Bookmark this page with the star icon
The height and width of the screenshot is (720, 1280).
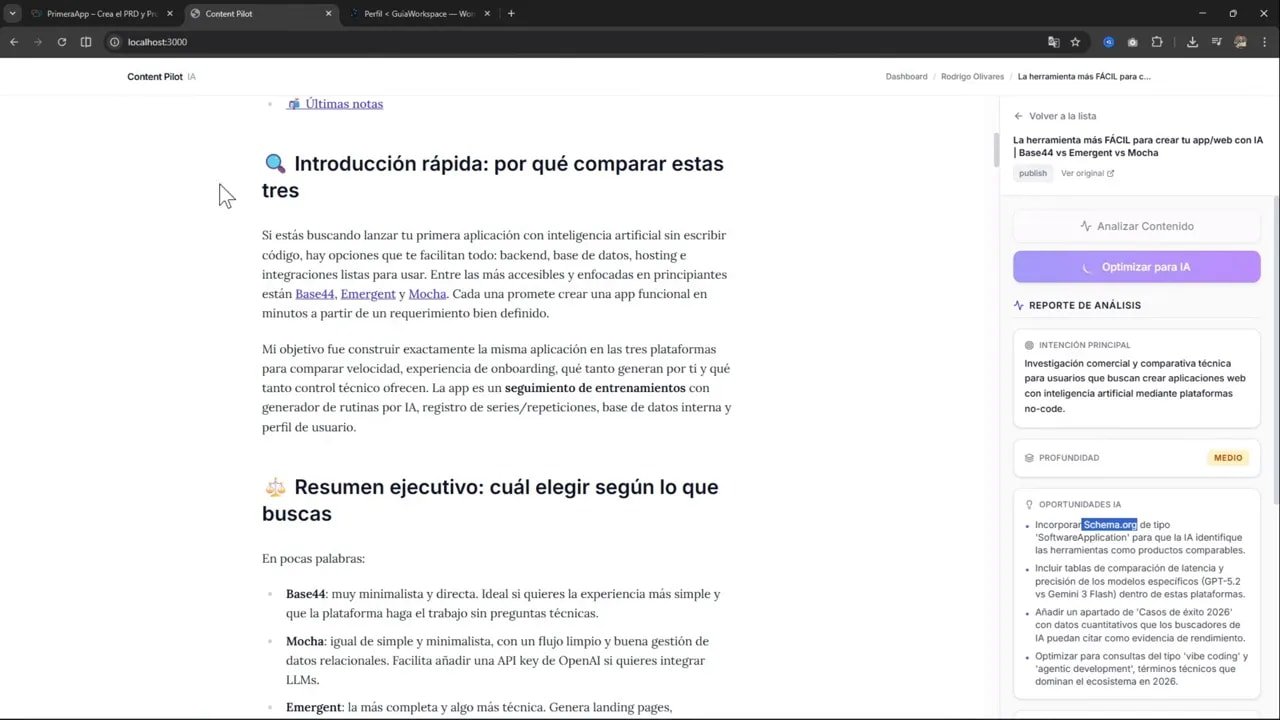1075,42
